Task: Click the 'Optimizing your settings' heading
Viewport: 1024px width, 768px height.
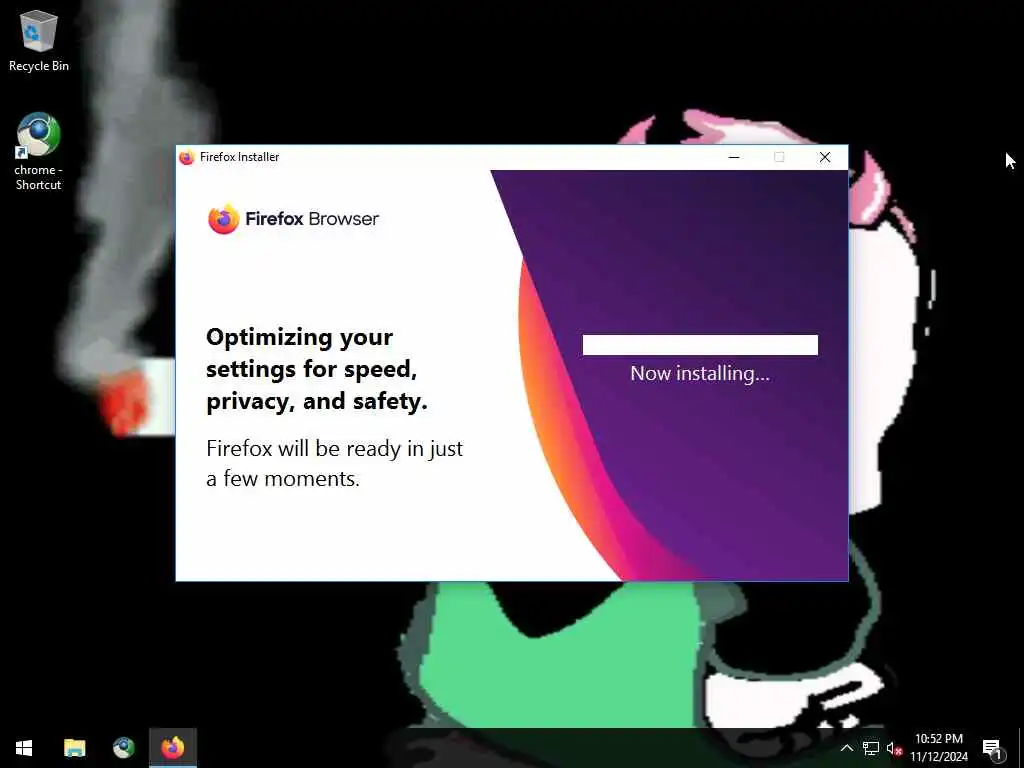Action: click(317, 370)
